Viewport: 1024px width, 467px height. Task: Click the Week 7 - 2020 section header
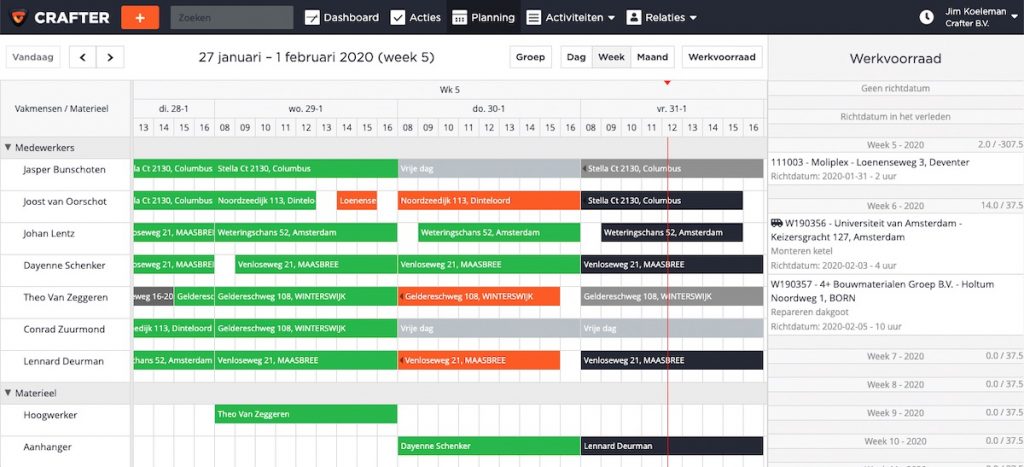(896, 357)
